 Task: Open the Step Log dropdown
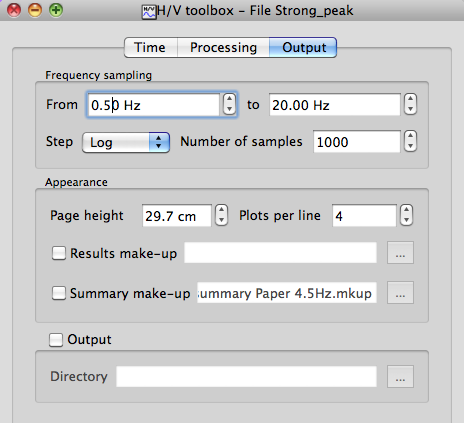126,142
